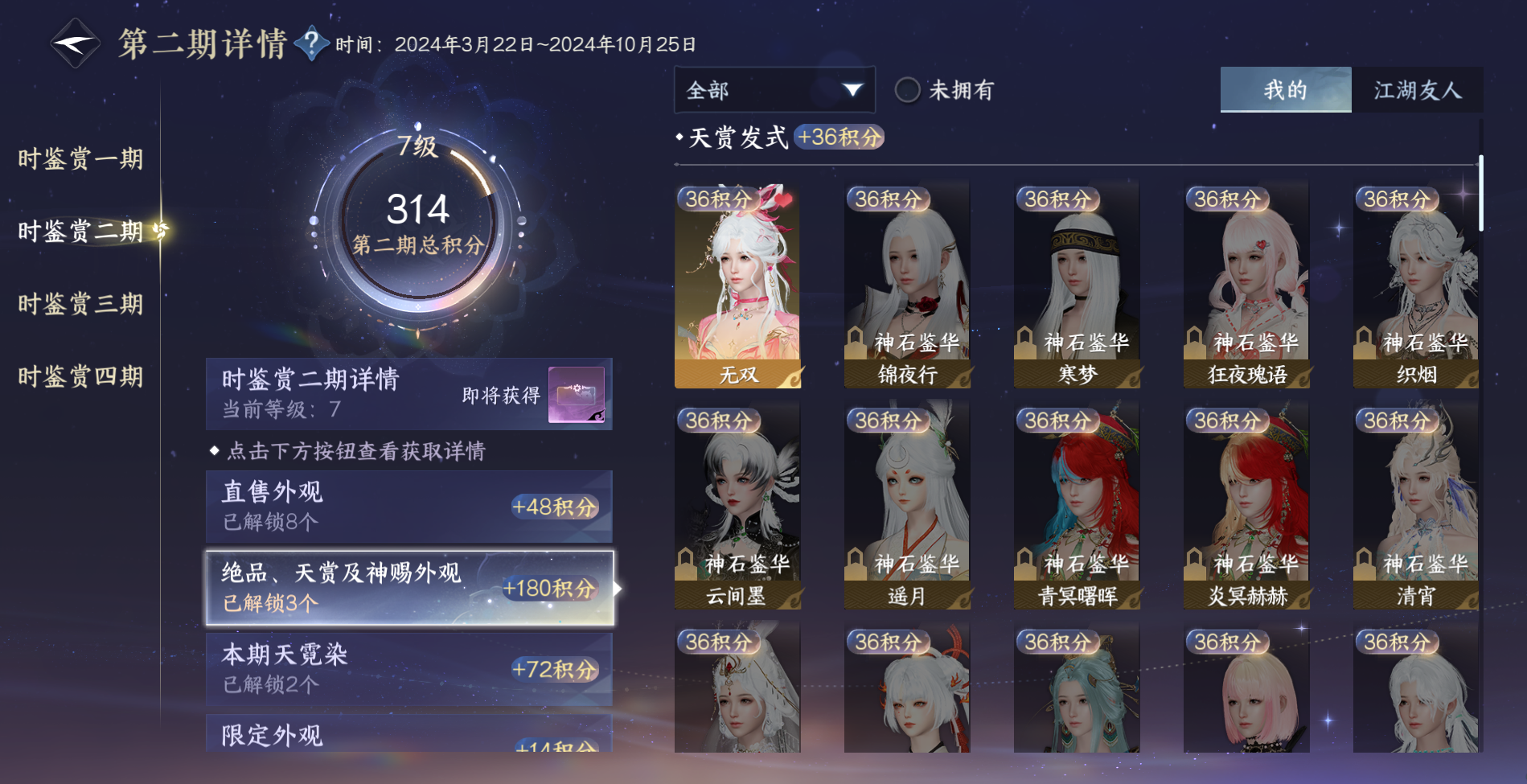This screenshot has height=784, width=1527.
Task: Open the question mark help icon
Action: pos(312,43)
